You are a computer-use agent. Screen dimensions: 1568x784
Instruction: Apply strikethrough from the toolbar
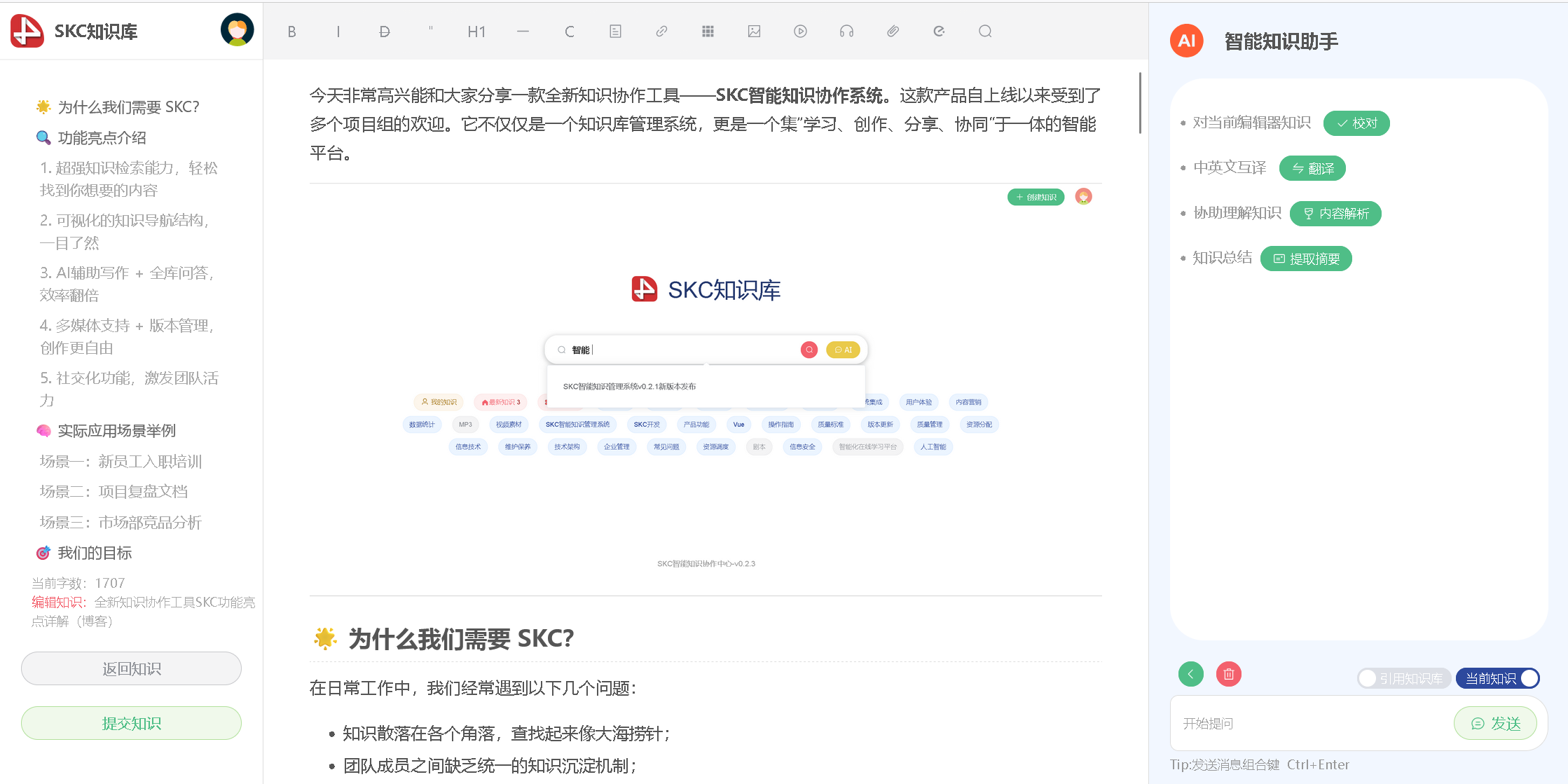point(384,32)
